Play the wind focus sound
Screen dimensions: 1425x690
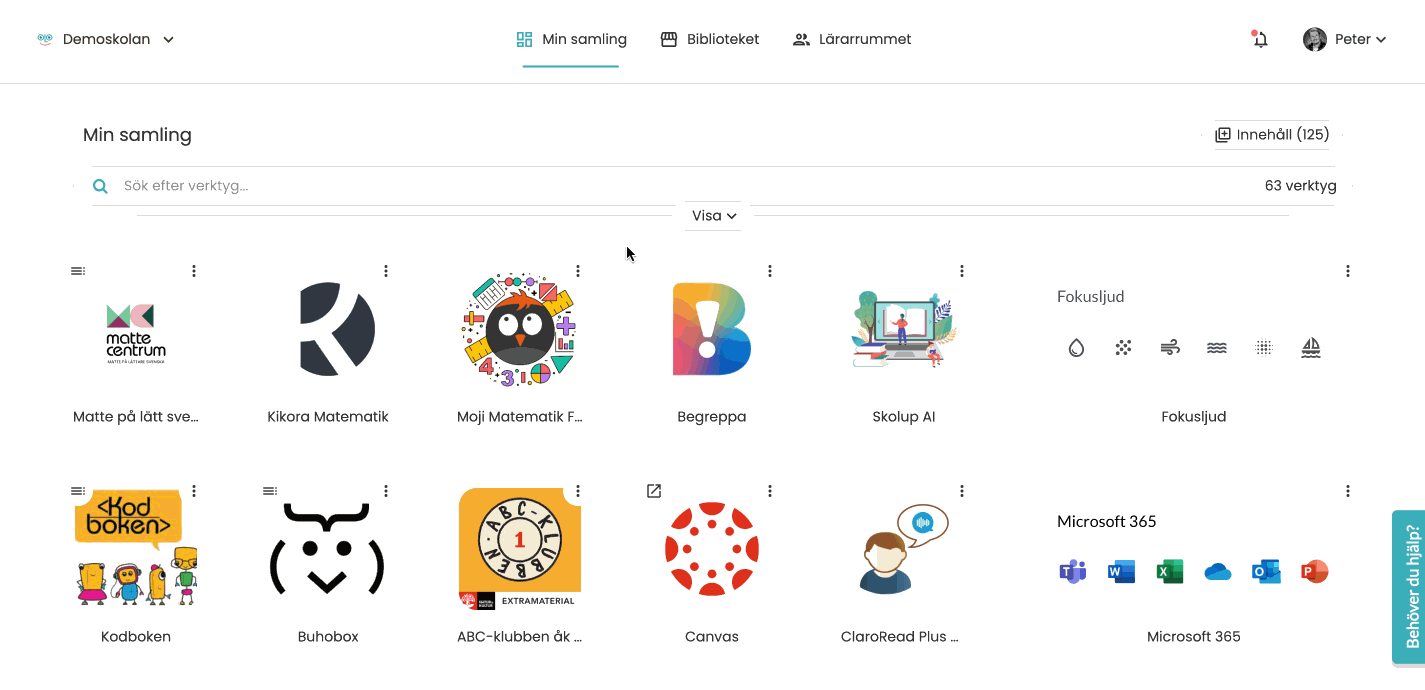point(1170,348)
